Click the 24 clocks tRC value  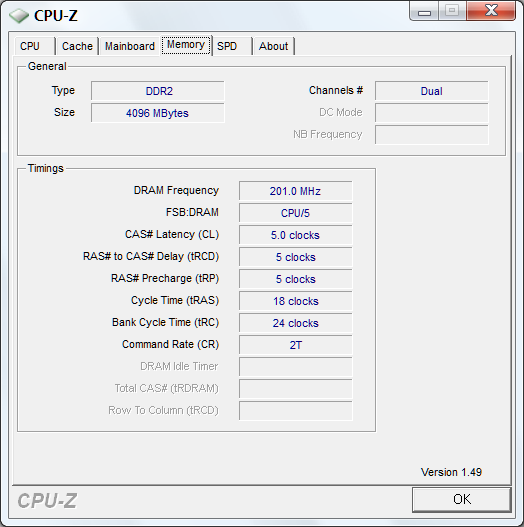[295, 323]
